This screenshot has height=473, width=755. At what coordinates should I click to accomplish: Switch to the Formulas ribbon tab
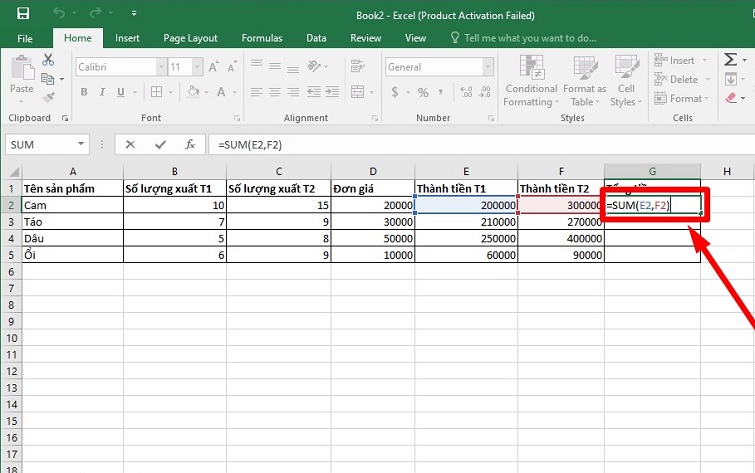pos(262,38)
